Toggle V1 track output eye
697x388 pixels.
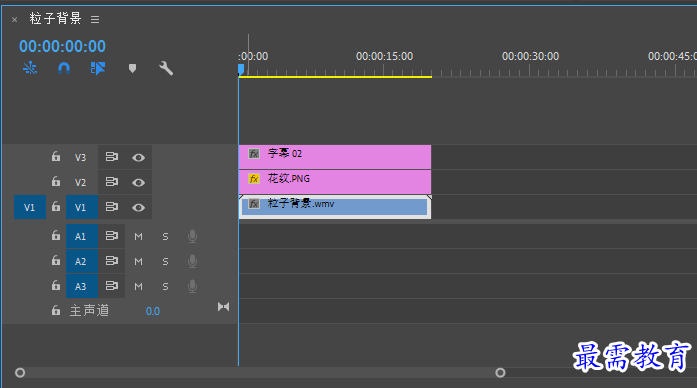point(138,208)
